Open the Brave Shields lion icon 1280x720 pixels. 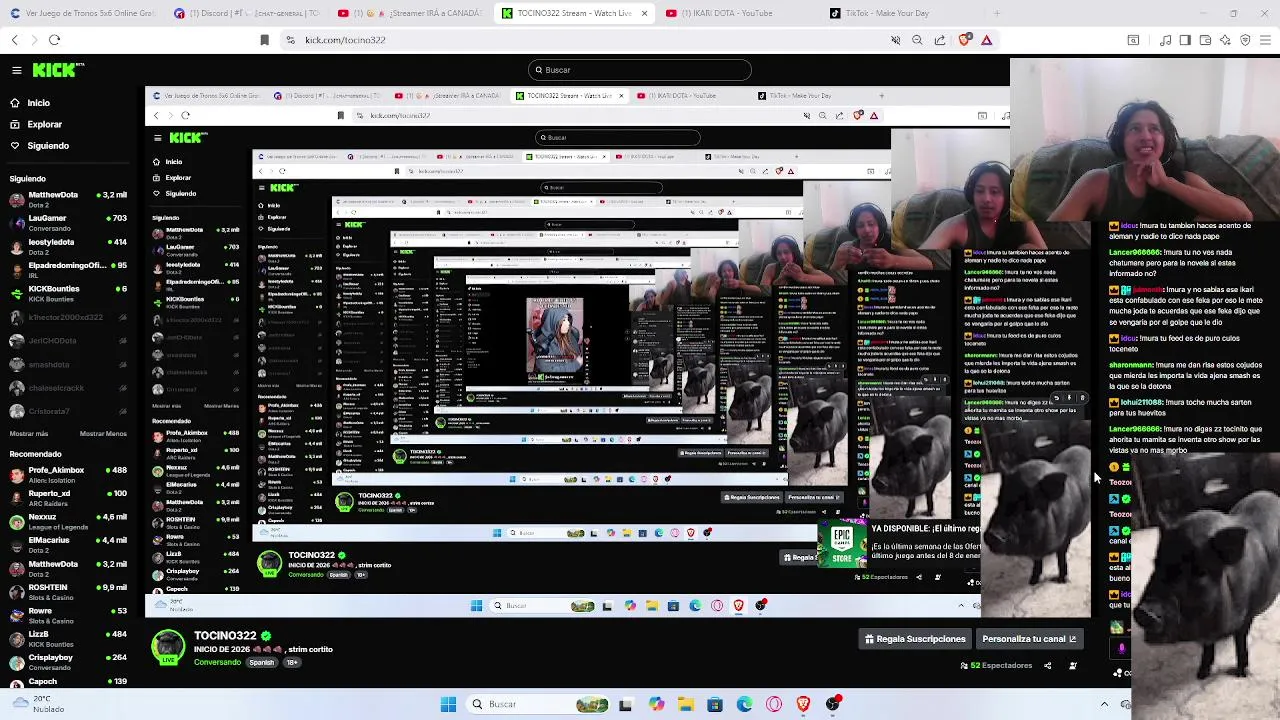pyautogui.click(x=964, y=40)
